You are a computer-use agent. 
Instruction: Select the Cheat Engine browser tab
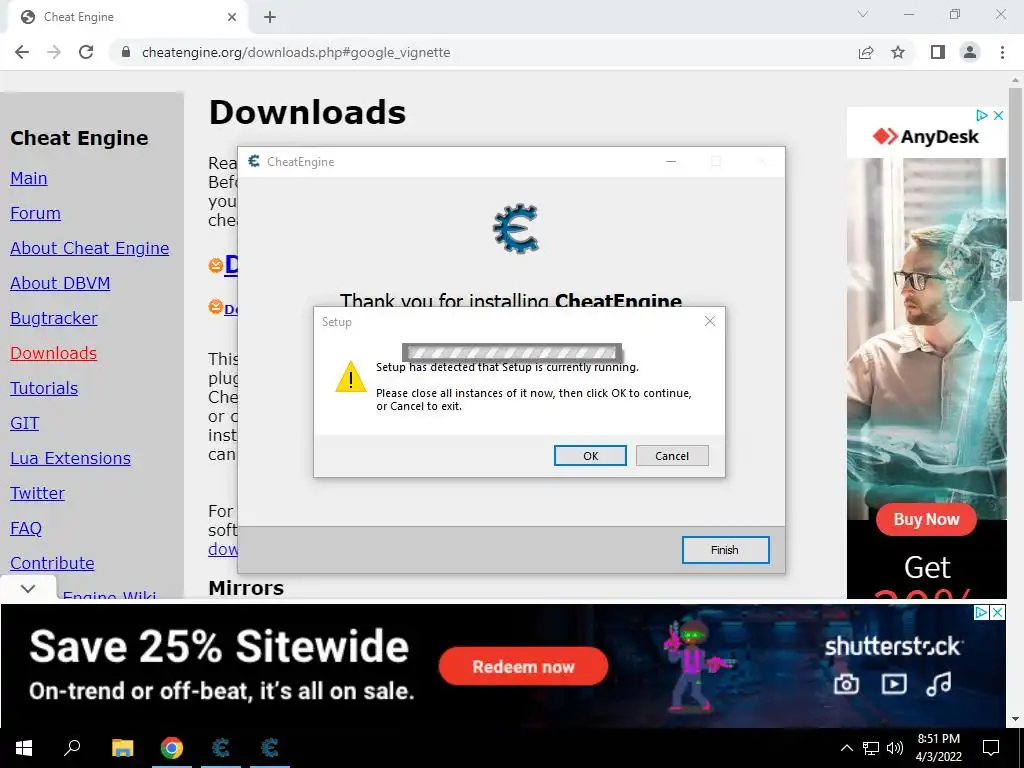pos(127,17)
